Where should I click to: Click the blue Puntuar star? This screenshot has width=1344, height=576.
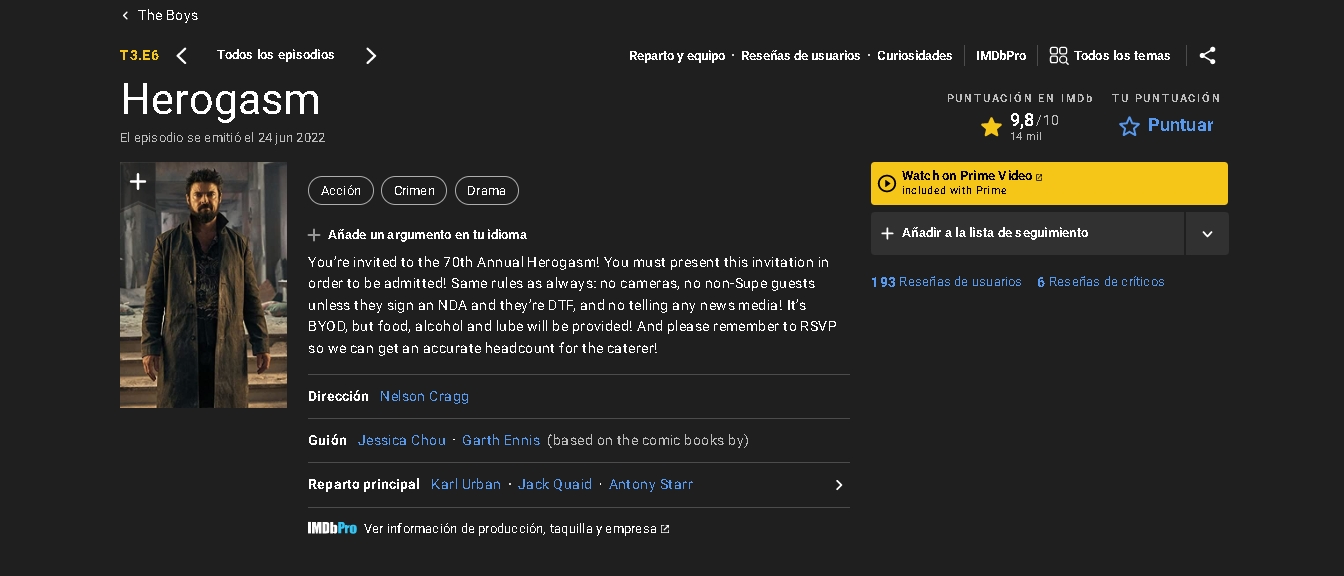point(1129,126)
